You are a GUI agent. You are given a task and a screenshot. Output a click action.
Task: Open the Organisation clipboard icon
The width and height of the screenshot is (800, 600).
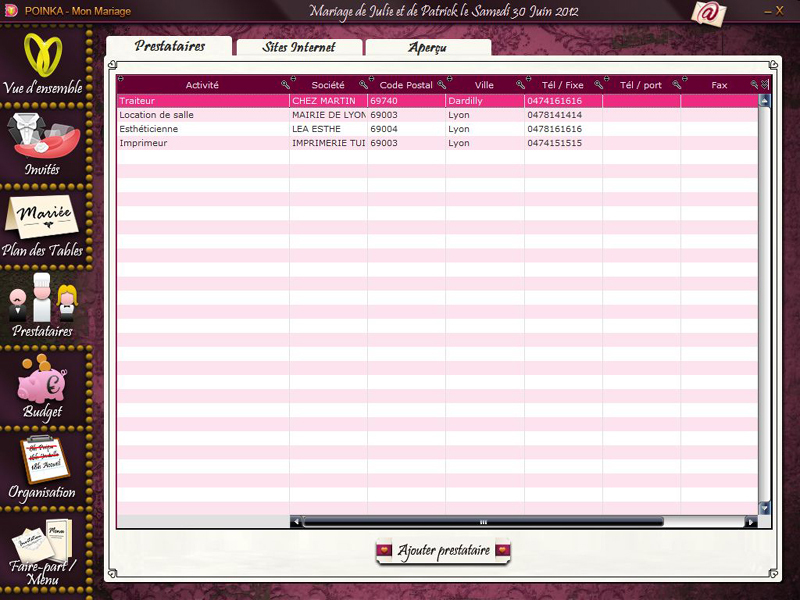click(45, 459)
